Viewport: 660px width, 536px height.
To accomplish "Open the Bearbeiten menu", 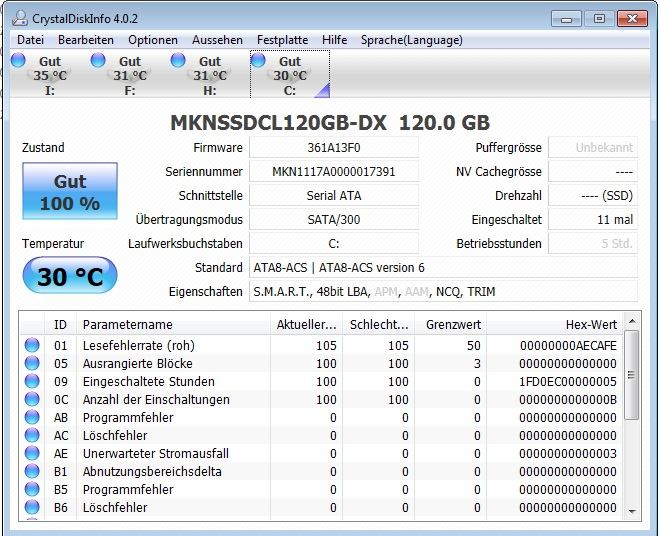I will coord(86,40).
